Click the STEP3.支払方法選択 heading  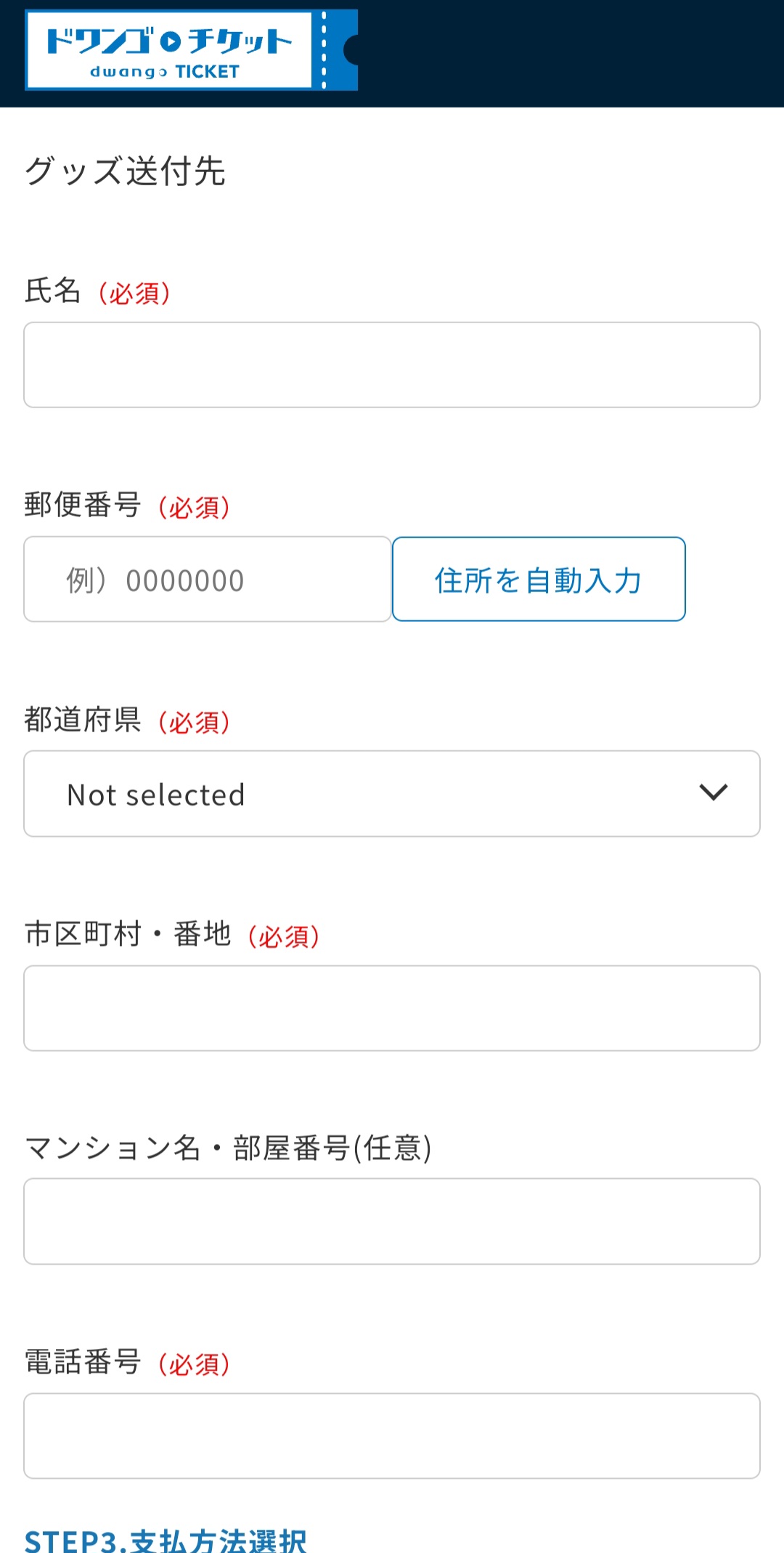coord(166,1540)
